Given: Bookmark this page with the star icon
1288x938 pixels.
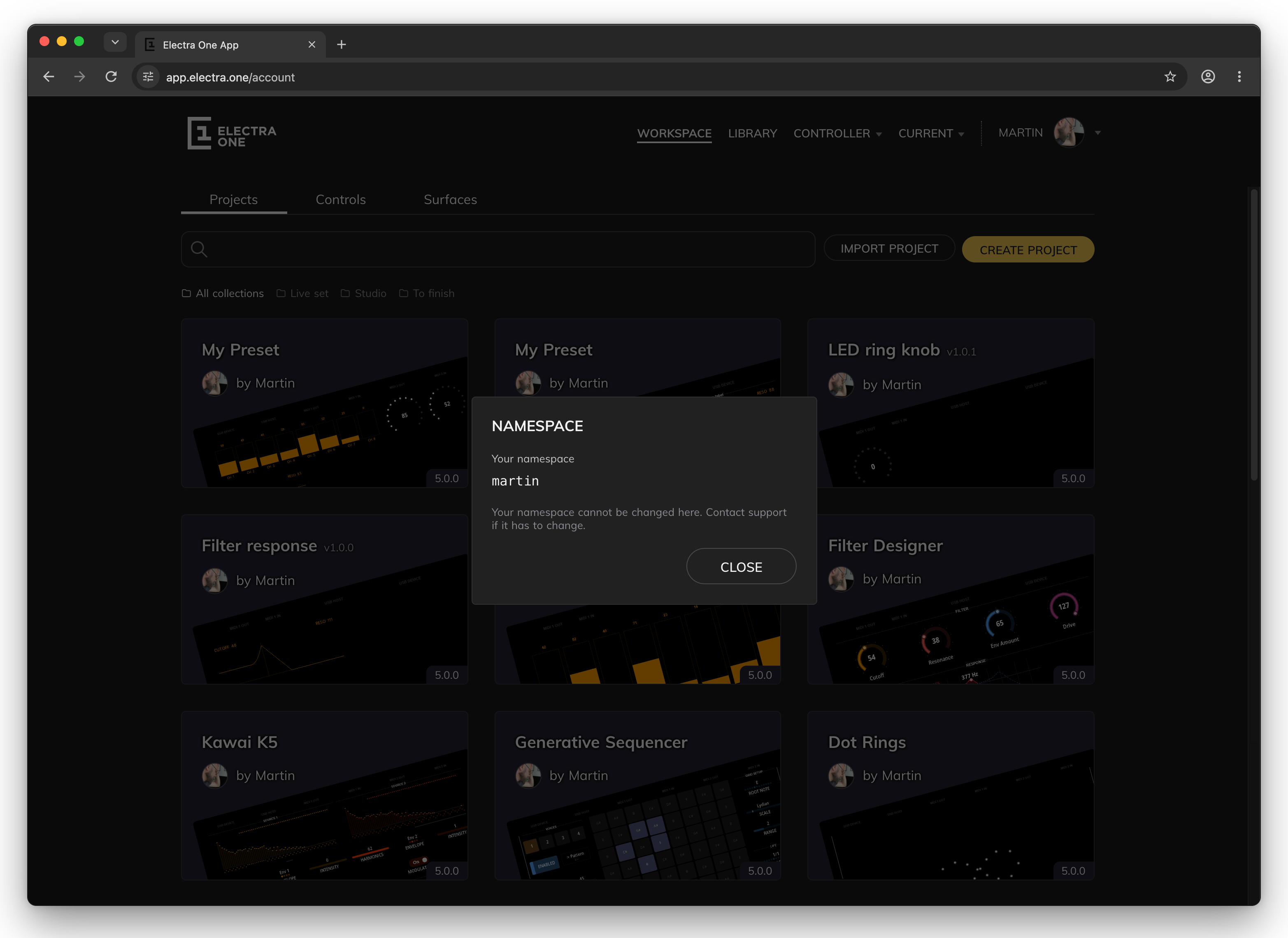Looking at the screenshot, I should click(1170, 77).
